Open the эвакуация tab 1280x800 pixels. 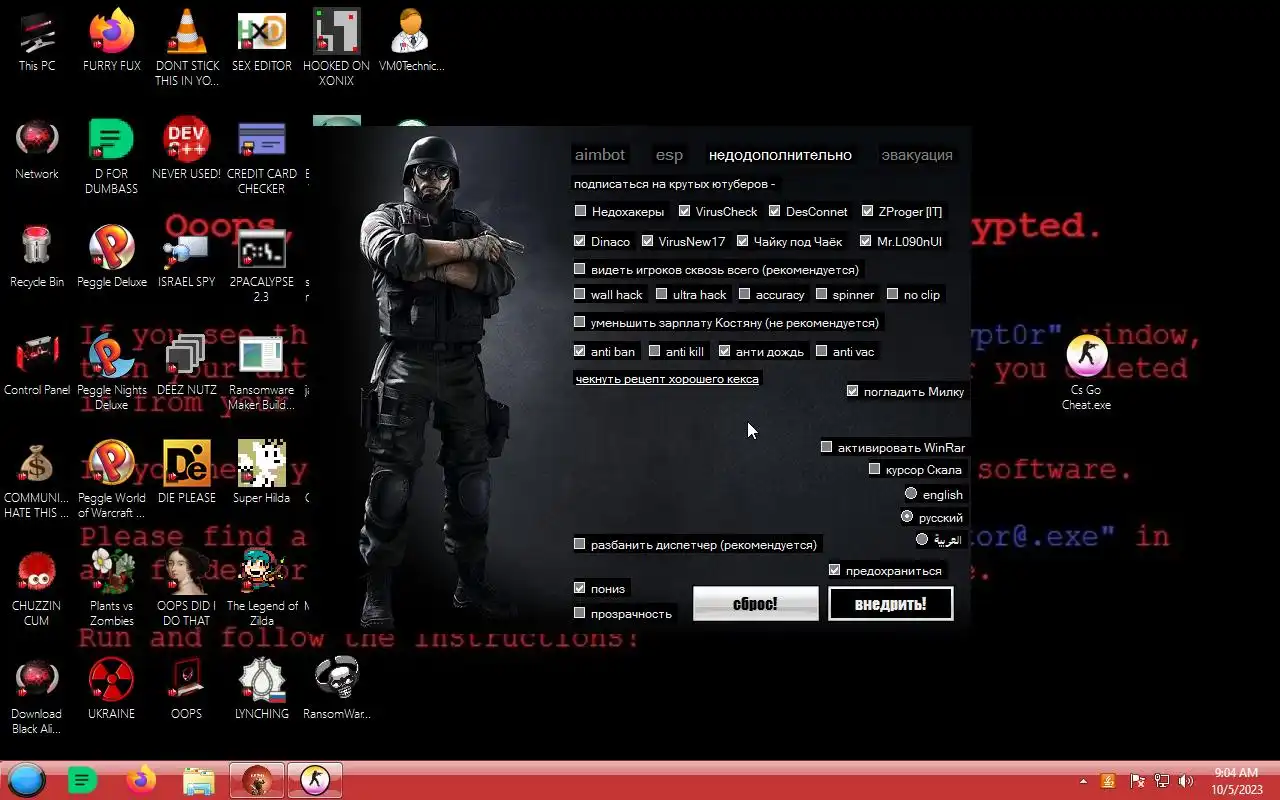pyautogui.click(x=917, y=155)
